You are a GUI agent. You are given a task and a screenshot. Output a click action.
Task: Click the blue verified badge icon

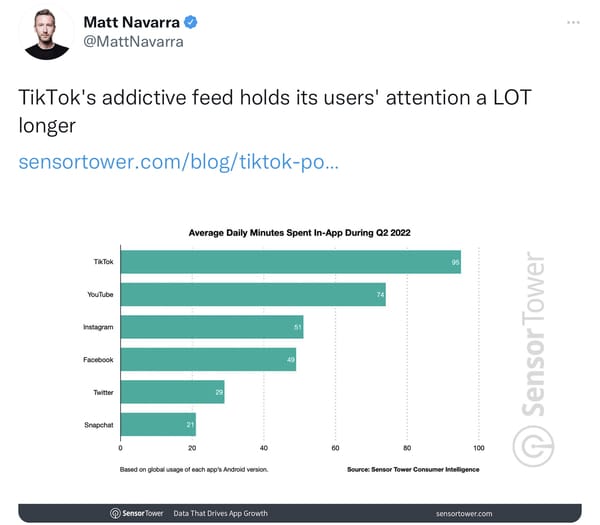(191, 22)
